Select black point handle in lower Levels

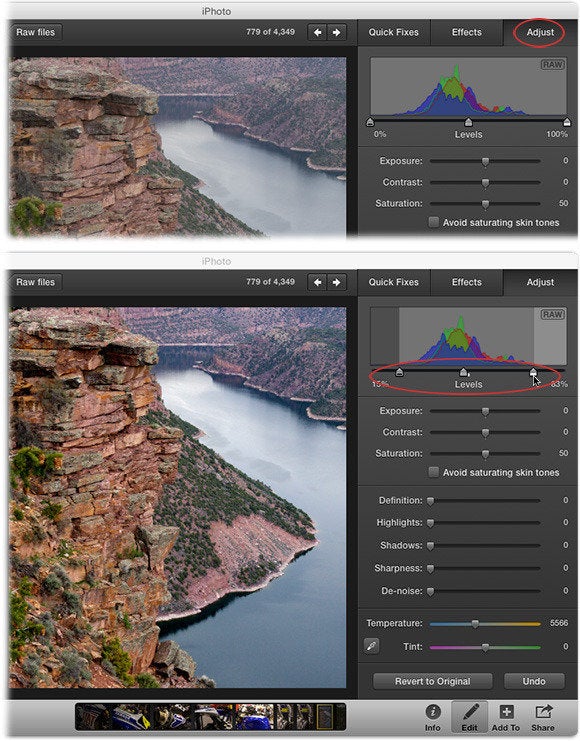point(399,372)
